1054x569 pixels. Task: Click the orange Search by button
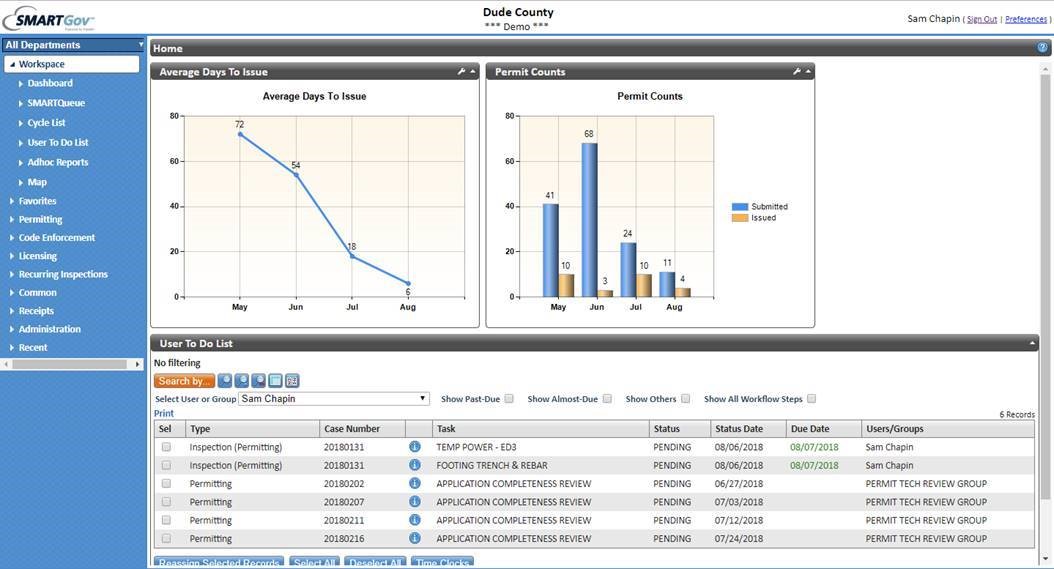click(x=184, y=381)
